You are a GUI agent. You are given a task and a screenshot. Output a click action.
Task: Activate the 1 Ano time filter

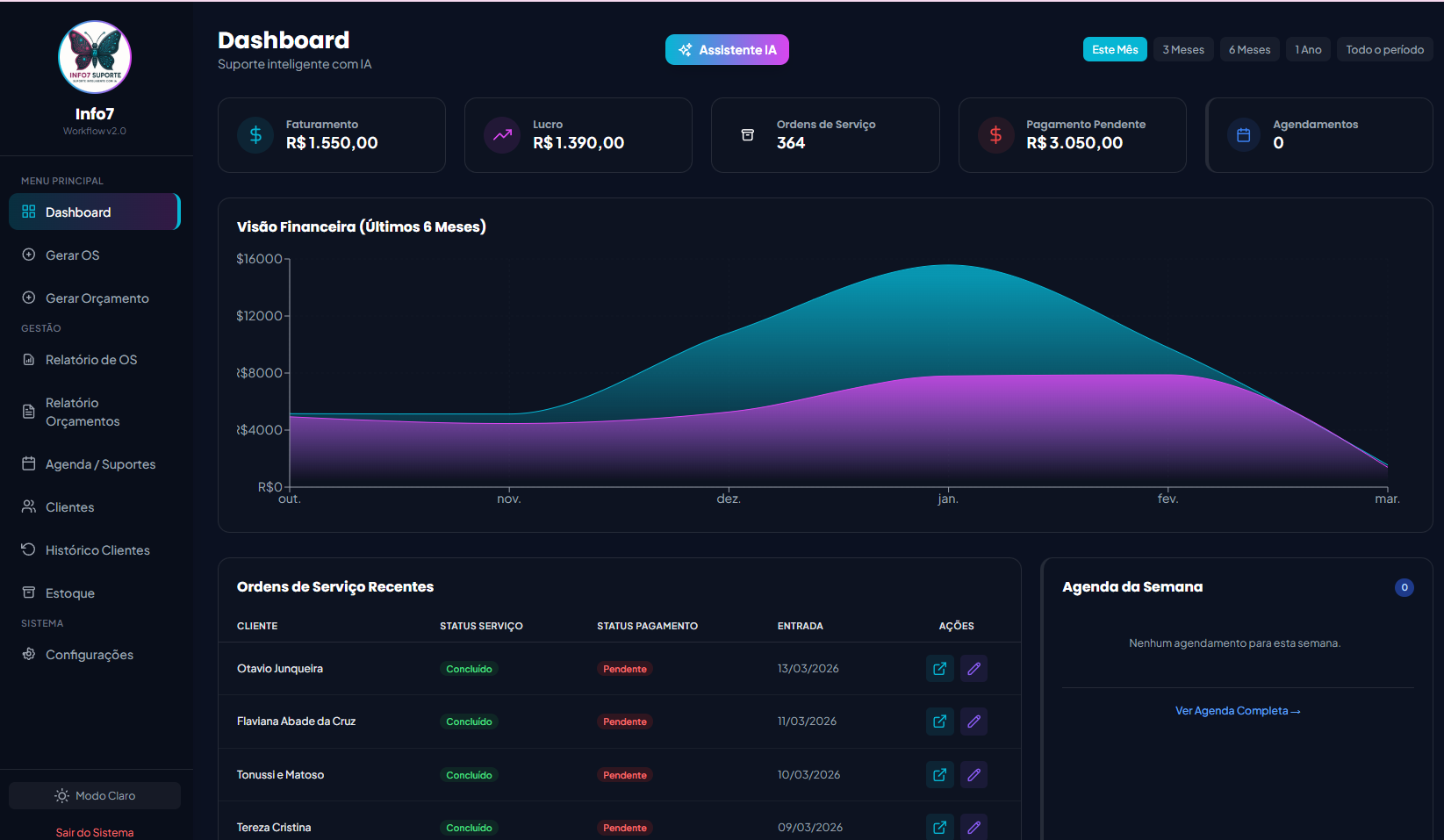coord(1308,49)
